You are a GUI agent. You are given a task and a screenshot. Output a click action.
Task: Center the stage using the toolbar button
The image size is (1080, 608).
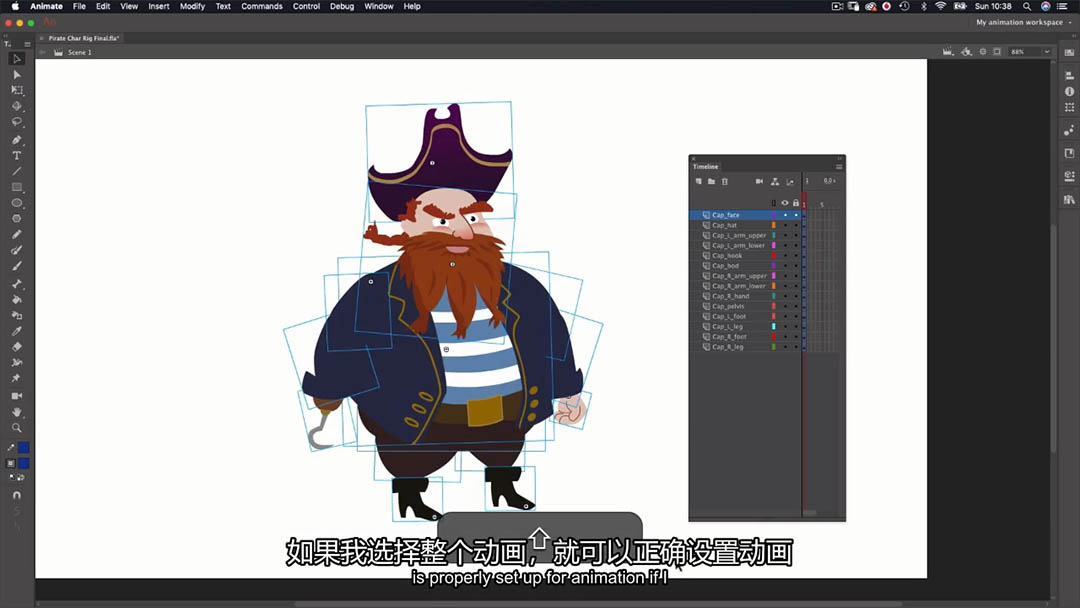(983, 52)
